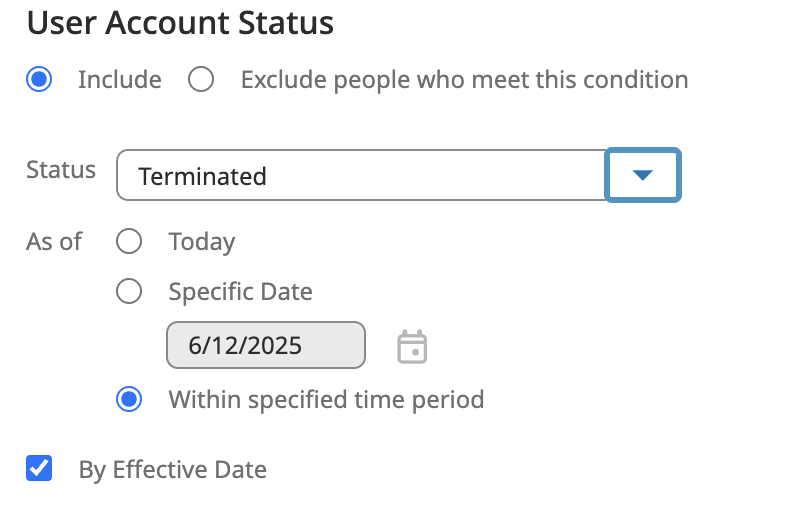Choose the Specific Date radio button
Screen dimensions: 790x524
[129, 292]
